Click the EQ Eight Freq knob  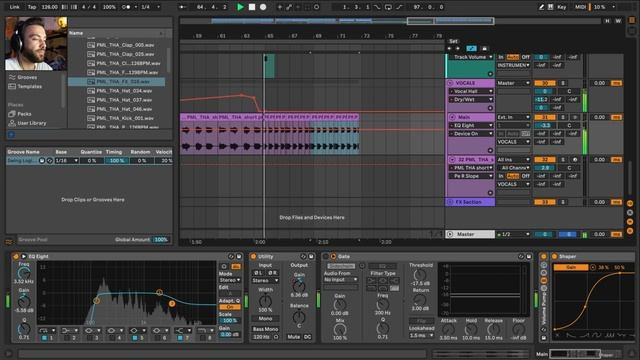(24, 273)
